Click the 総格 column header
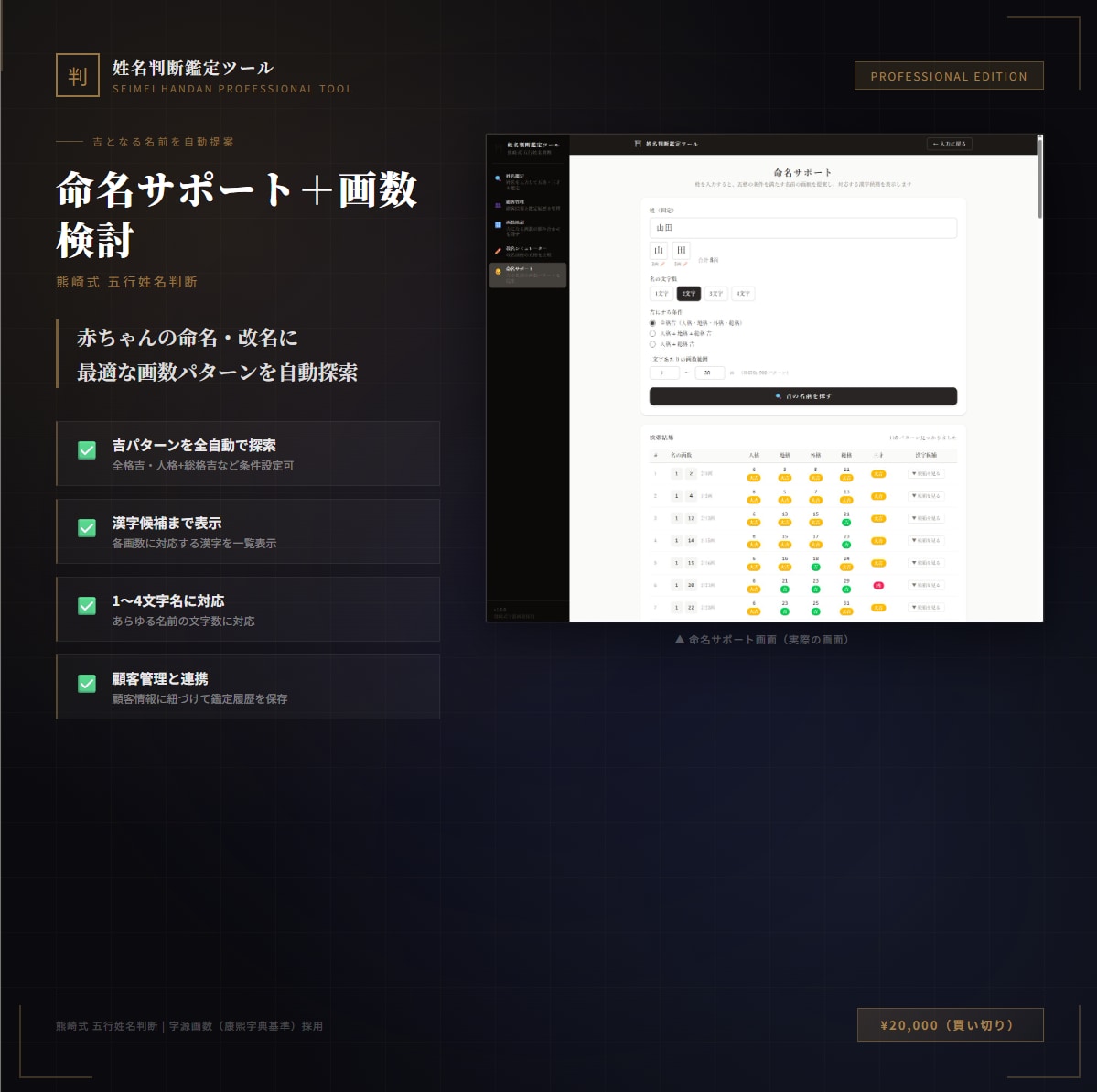This screenshot has height=1092, width=1097. click(x=846, y=455)
